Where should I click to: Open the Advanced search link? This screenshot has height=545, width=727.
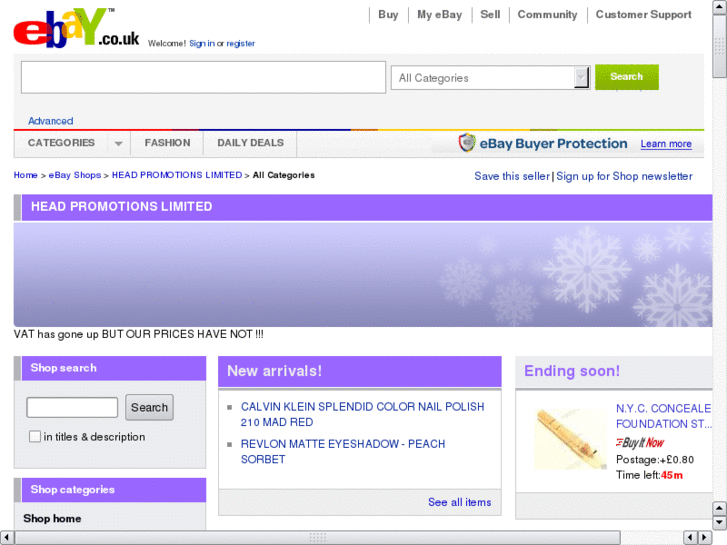[51, 121]
